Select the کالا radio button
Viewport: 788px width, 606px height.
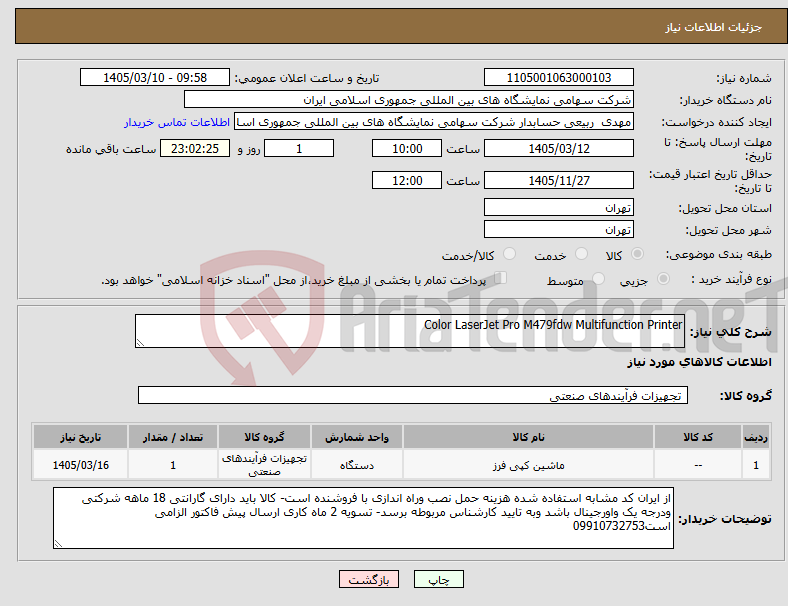click(637, 254)
